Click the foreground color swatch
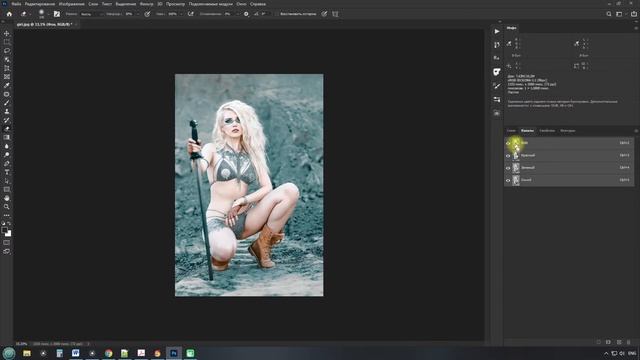Viewport: 640px width, 360px height. [4, 230]
